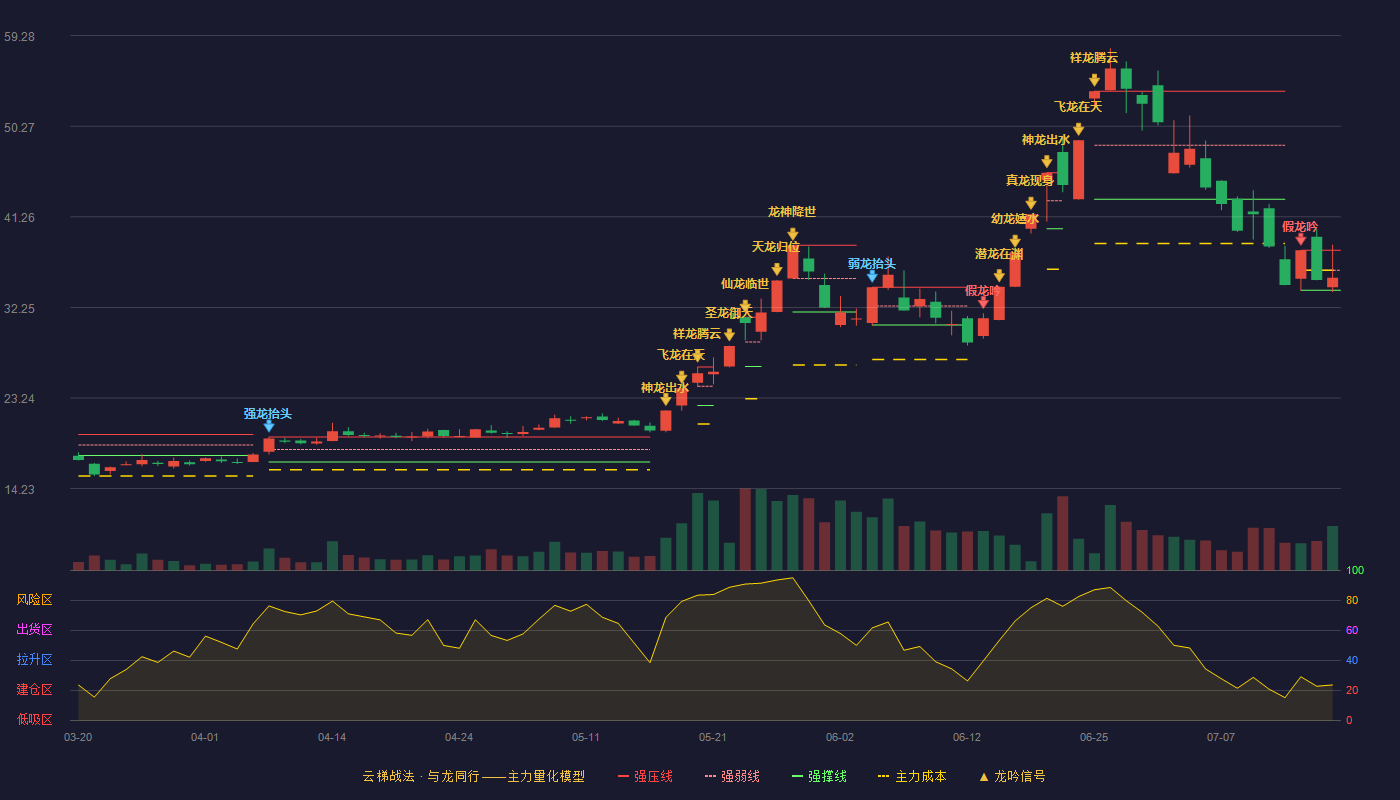Click the 04-01 date axis label
The image size is (1400, 800).
pos(205,737)
